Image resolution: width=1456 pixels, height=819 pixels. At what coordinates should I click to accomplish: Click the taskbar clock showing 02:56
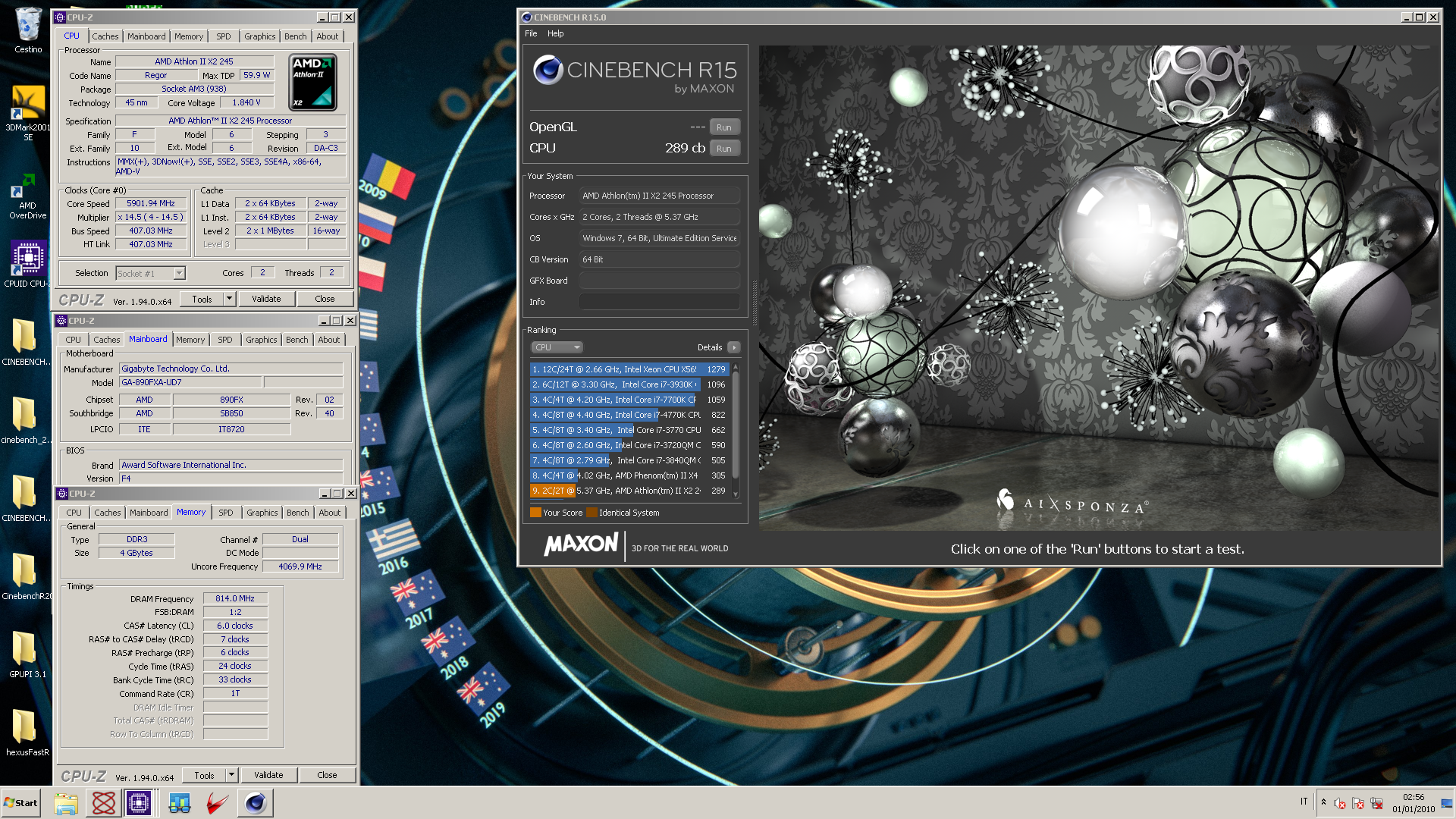point(1414,803)
